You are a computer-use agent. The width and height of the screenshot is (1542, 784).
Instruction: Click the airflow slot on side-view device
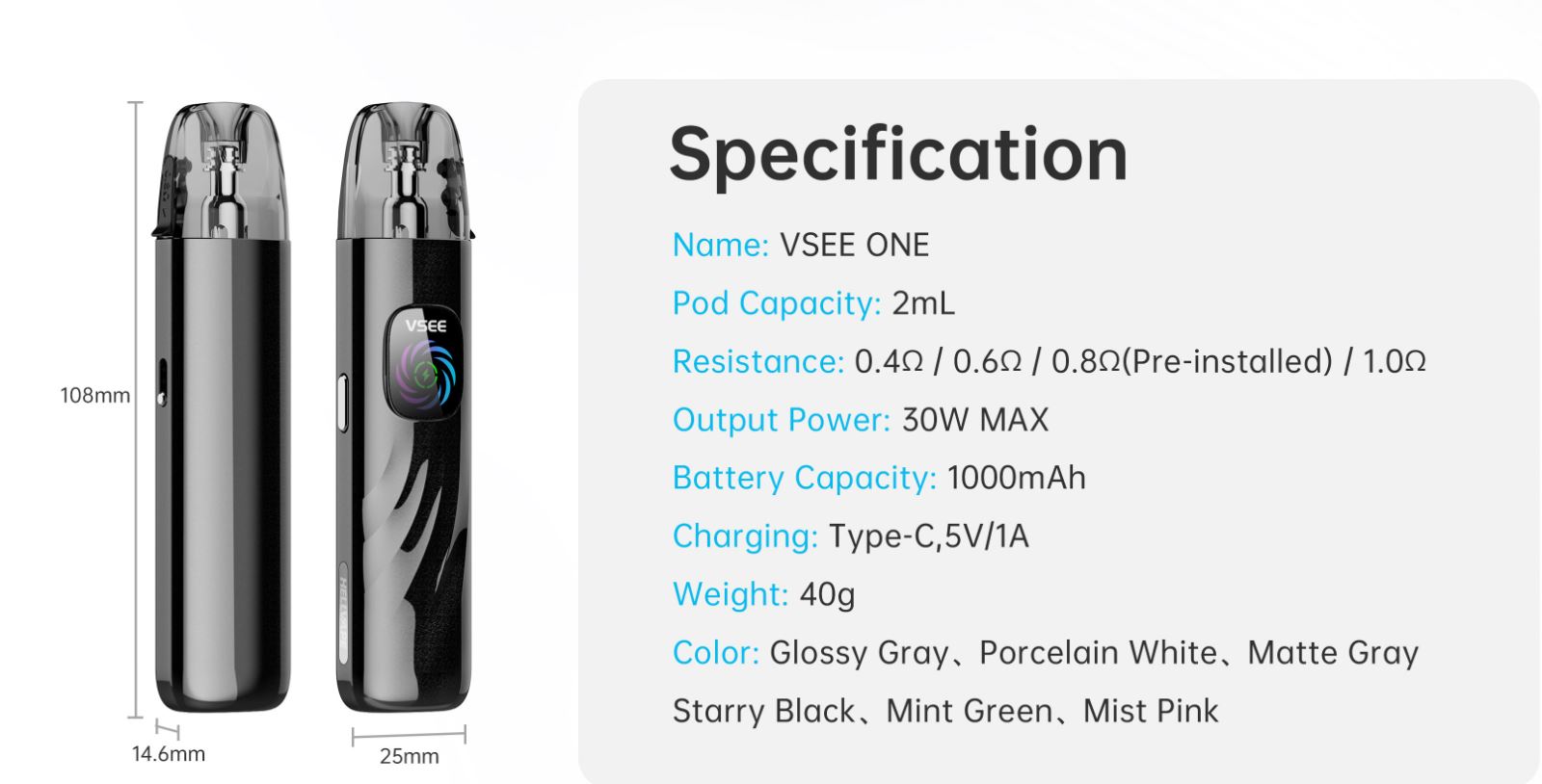pyautogui.click(x=162, y=382)
